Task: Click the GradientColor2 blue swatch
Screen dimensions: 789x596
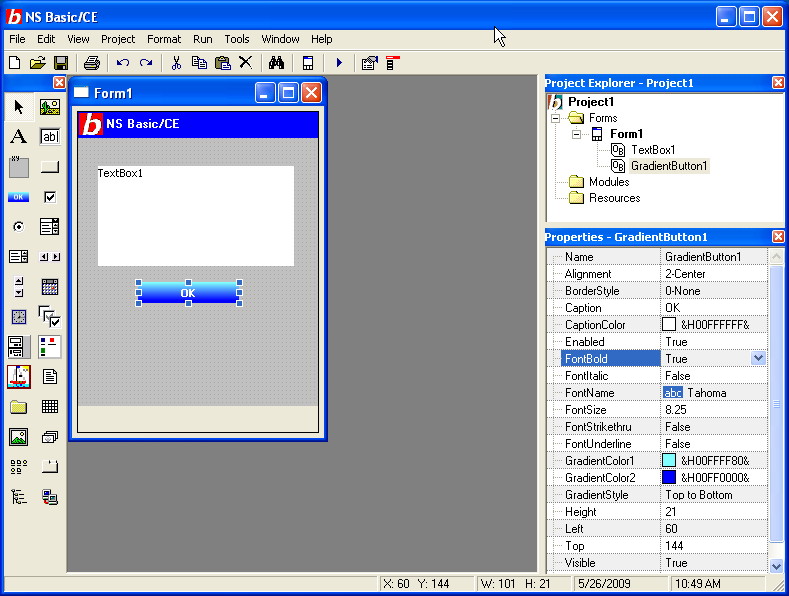Action: pyautogui.click(x=669, y=477)
